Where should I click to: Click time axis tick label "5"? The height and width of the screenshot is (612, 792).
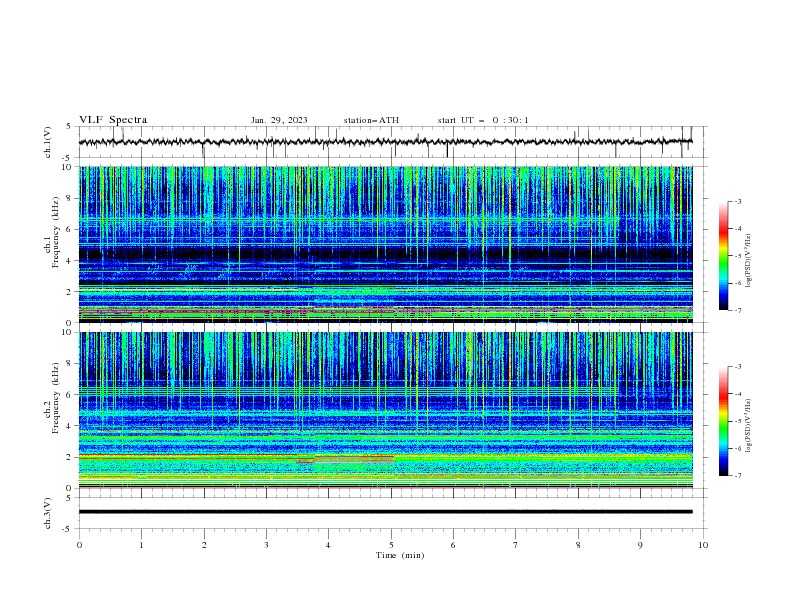391,545
